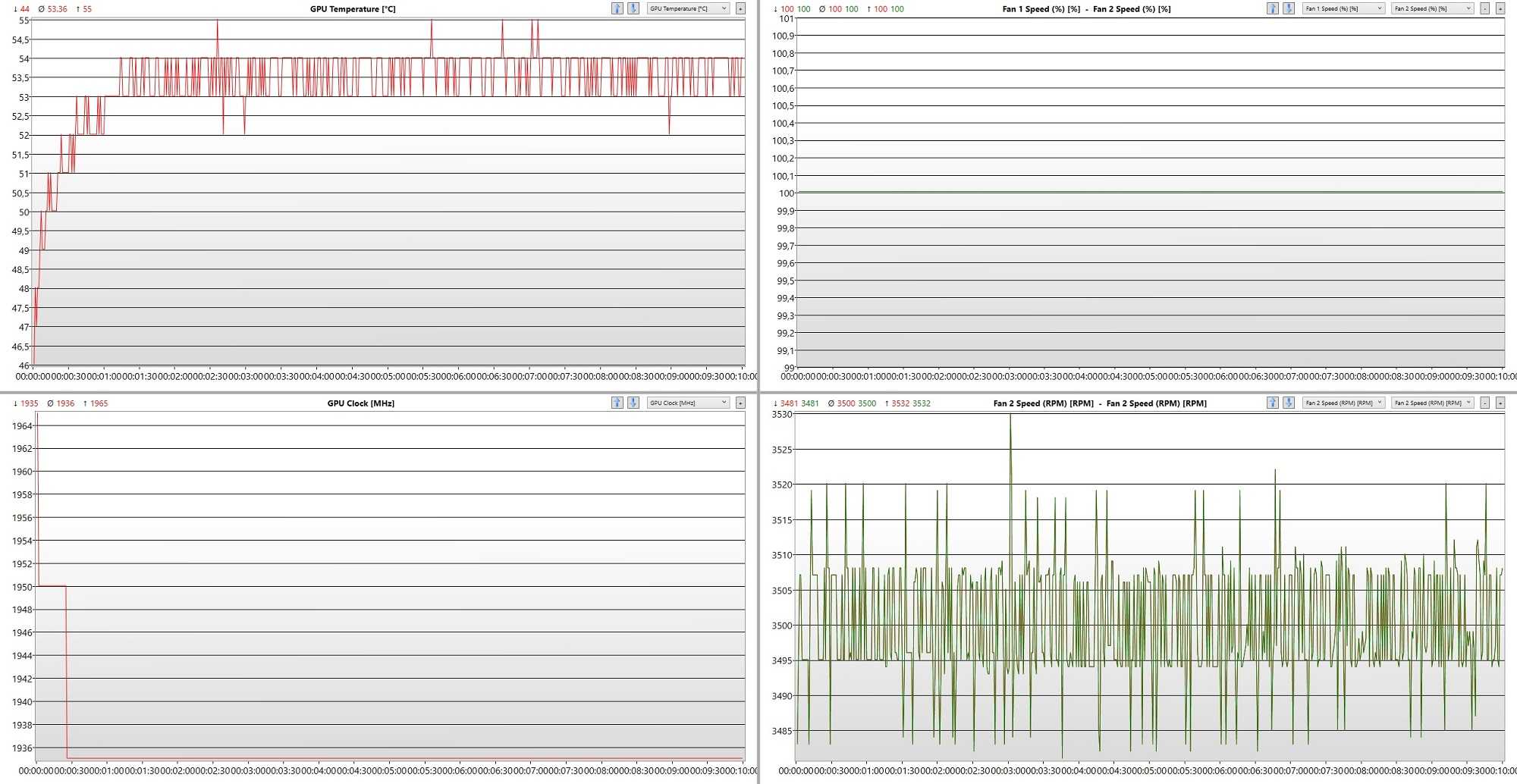Expand the Fan 2 Speed (%) dropdown

1432,8
